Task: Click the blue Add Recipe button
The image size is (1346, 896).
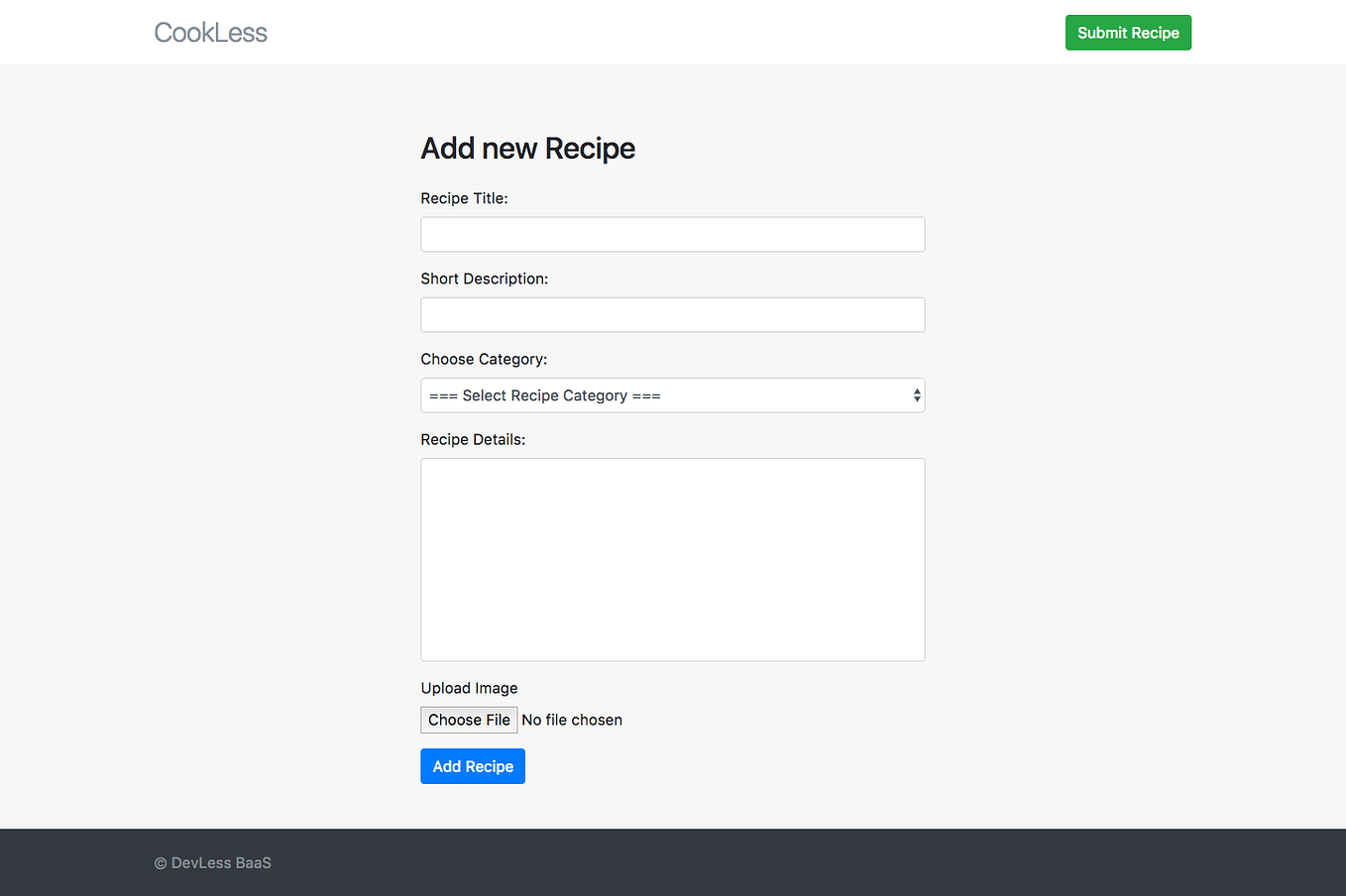Action: tap(472, 765)
